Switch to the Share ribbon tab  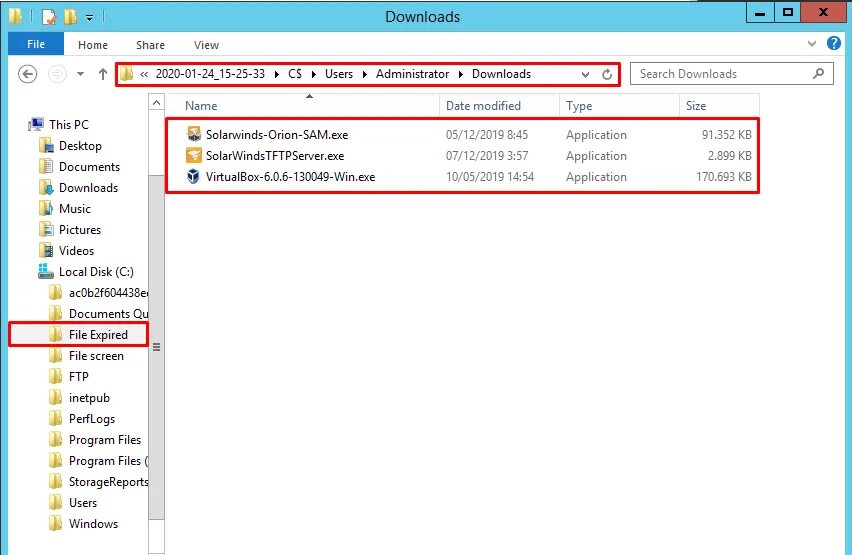click(x=151, y=45)
